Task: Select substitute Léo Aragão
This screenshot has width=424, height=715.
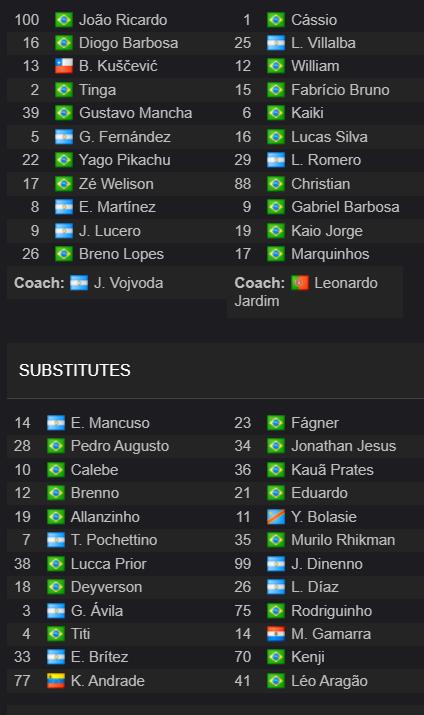Action: pyautogui.click(x=329, y=681)
